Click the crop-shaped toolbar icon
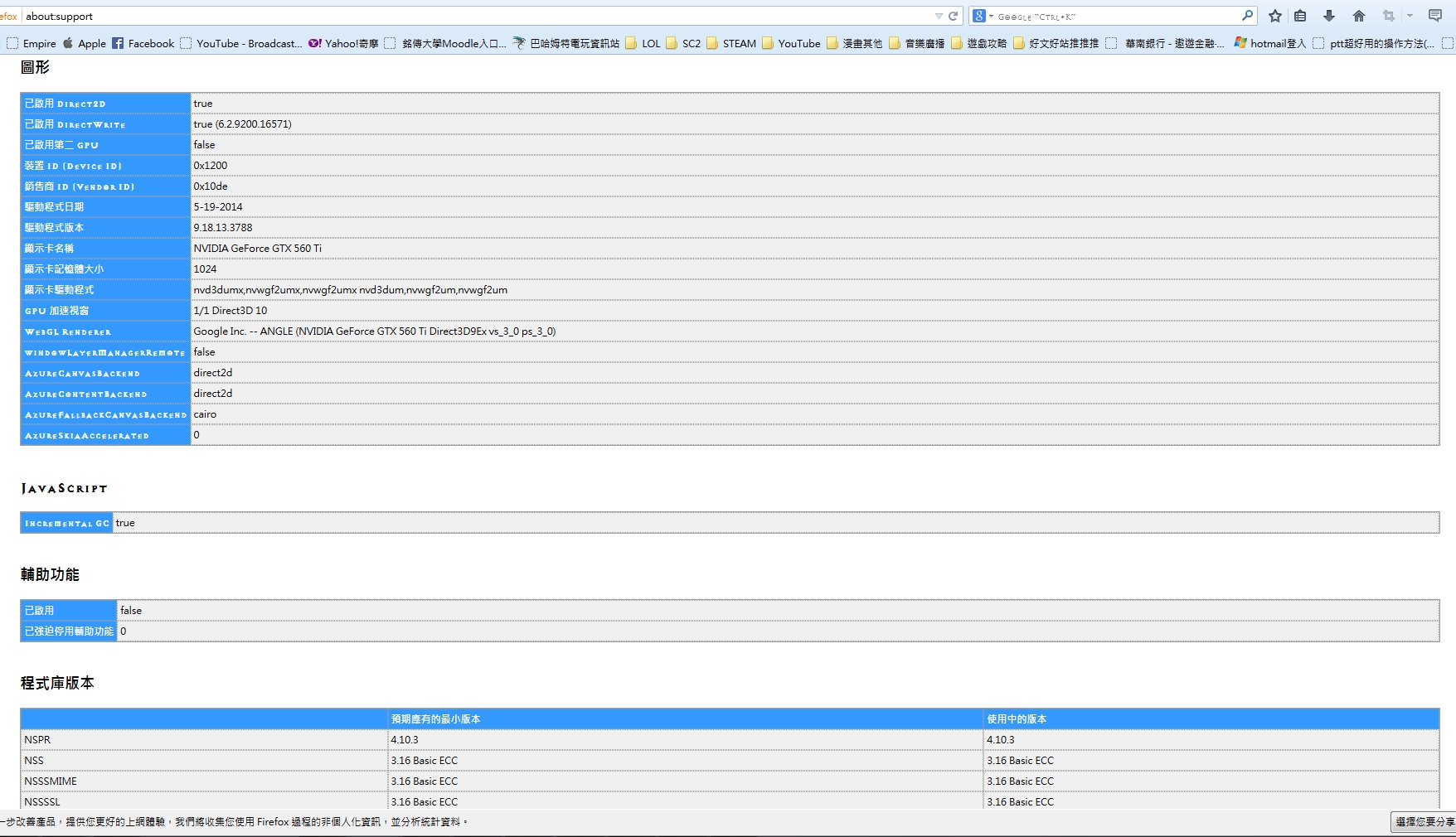The image size is (1456, 837). [1389, 16]
